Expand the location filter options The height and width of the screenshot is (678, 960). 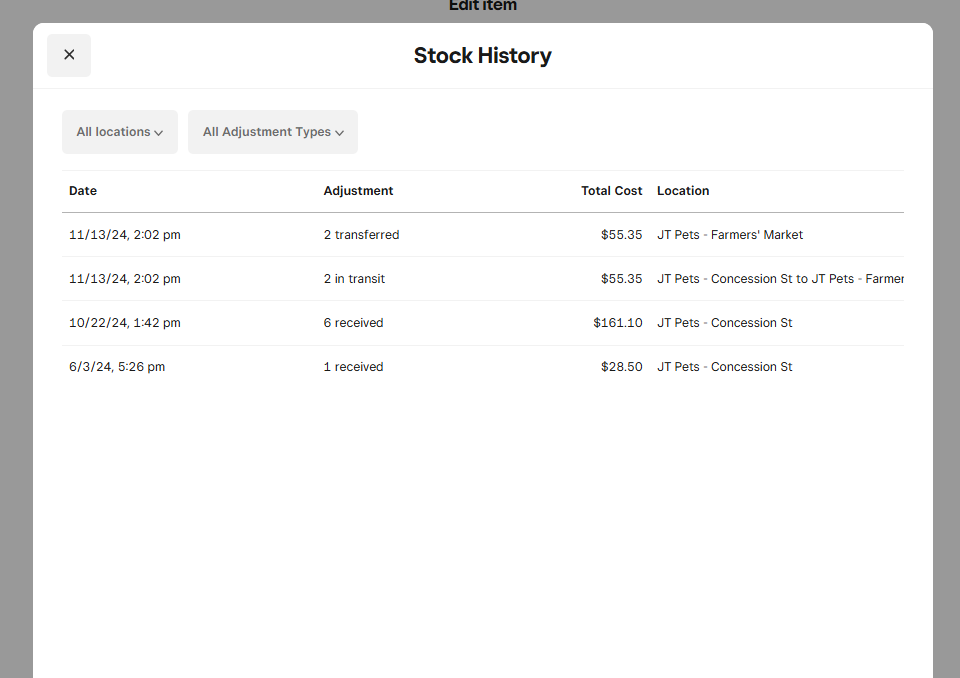point(119,131)
